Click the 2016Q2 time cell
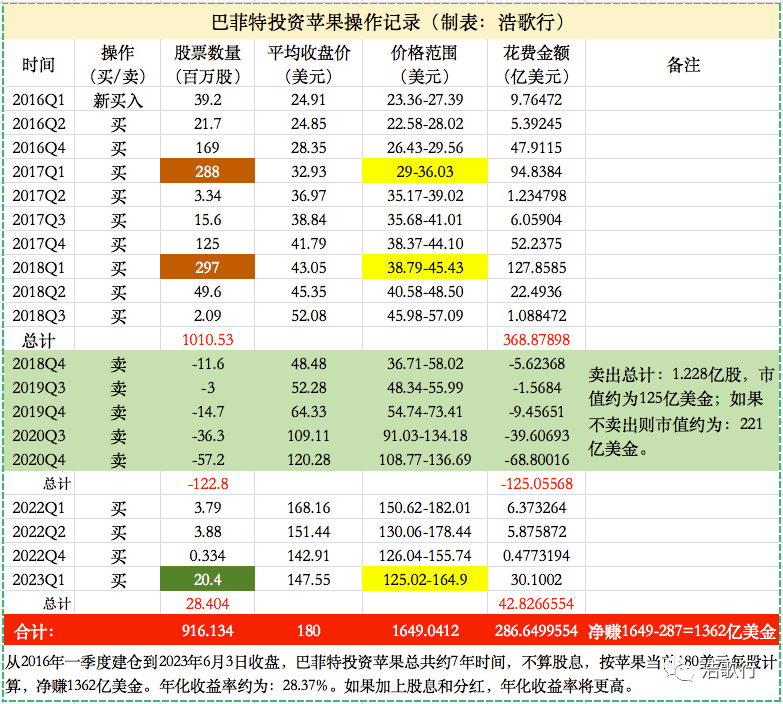The height and width of the screenshot is (704, 783). coord(39,123)
